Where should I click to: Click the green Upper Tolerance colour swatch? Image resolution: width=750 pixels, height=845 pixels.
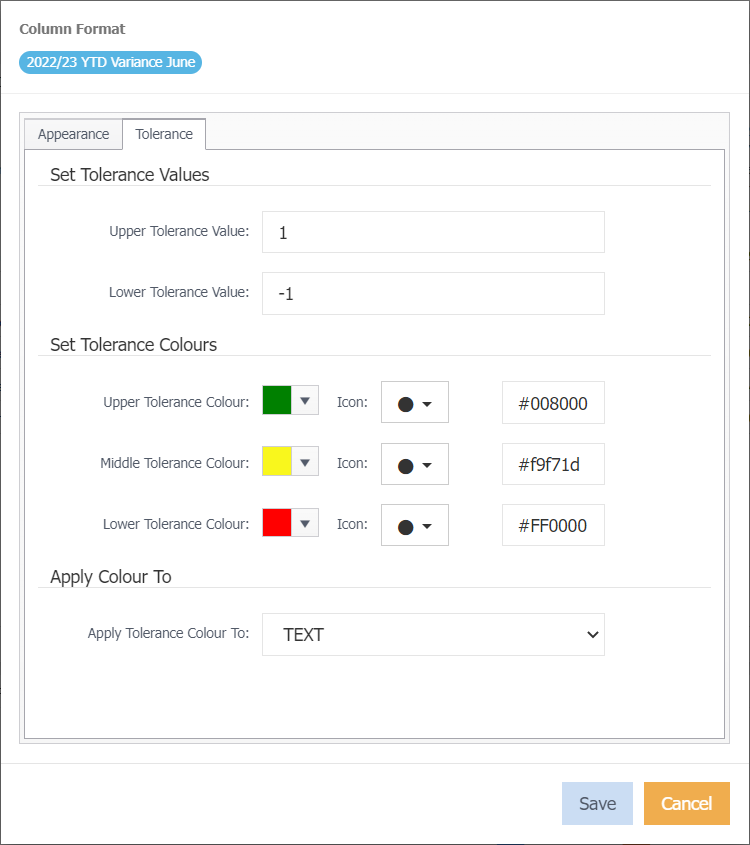click(x=277, y=401)
